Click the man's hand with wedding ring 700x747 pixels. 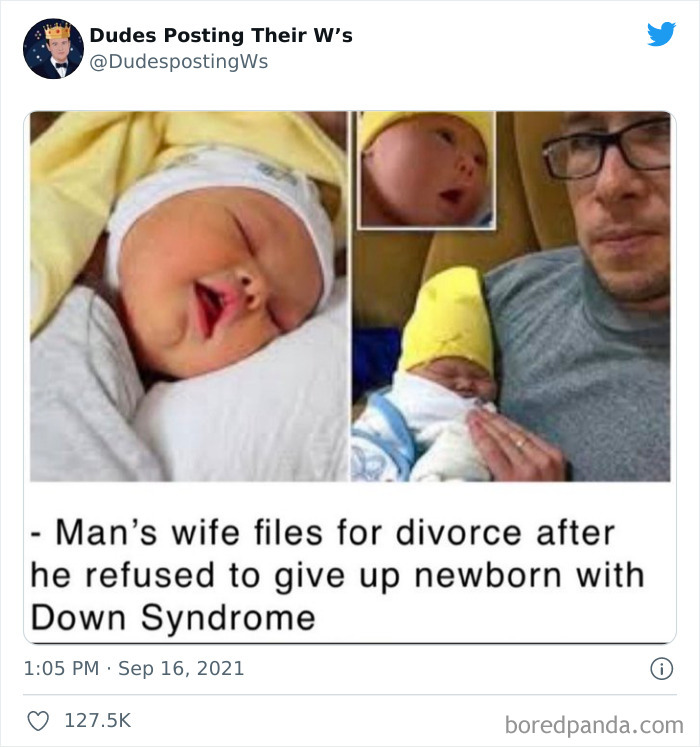(515, 445)
